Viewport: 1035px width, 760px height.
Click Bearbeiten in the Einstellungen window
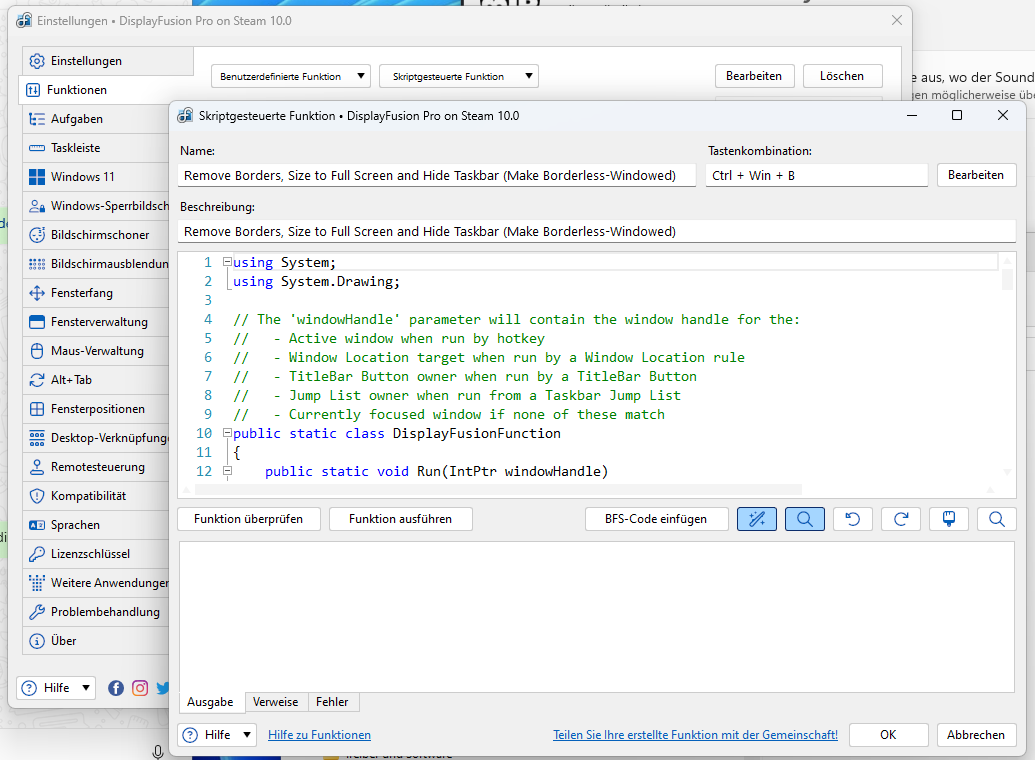[754, 76]
